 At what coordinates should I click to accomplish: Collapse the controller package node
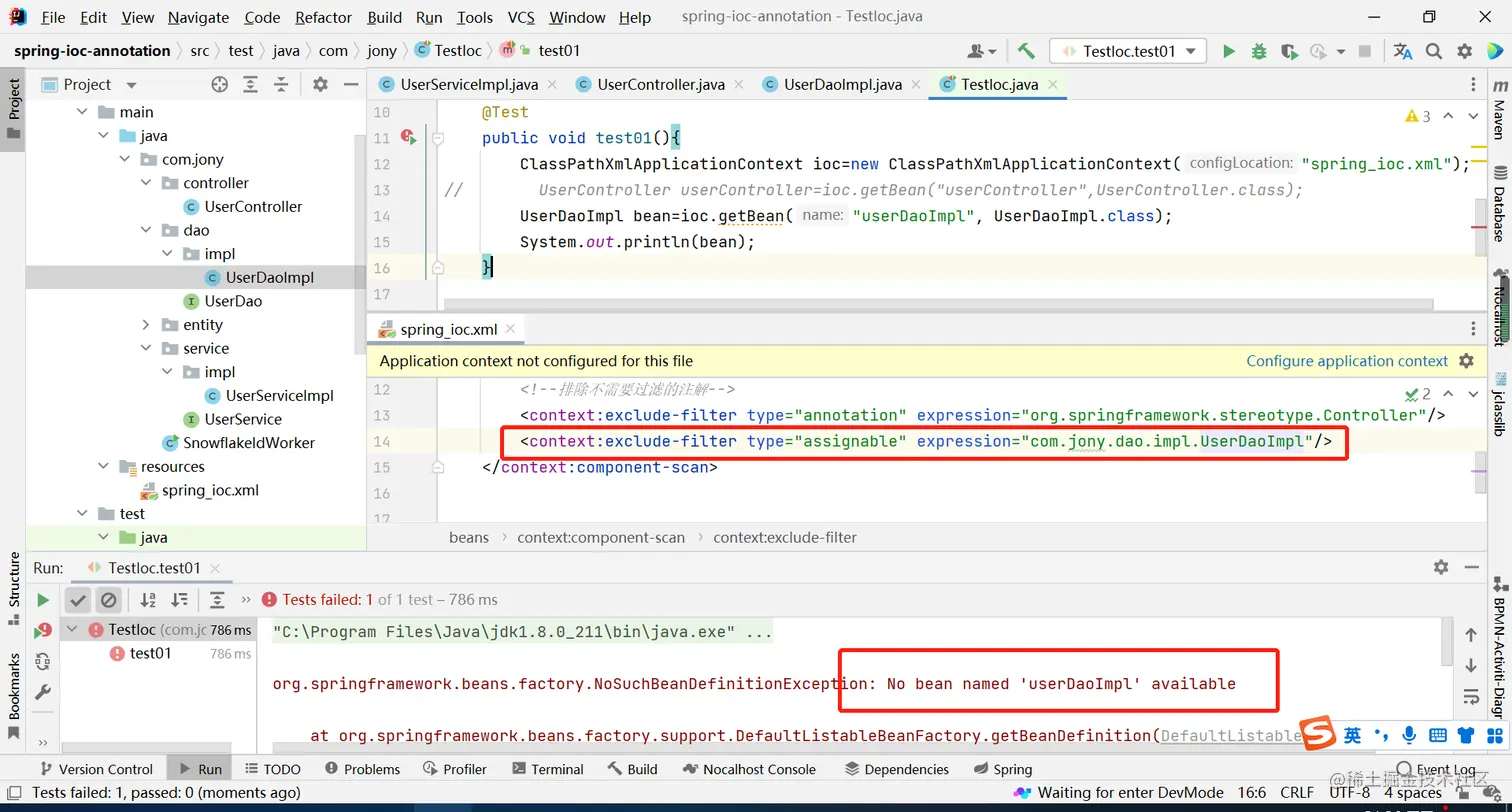click(145, 183)
